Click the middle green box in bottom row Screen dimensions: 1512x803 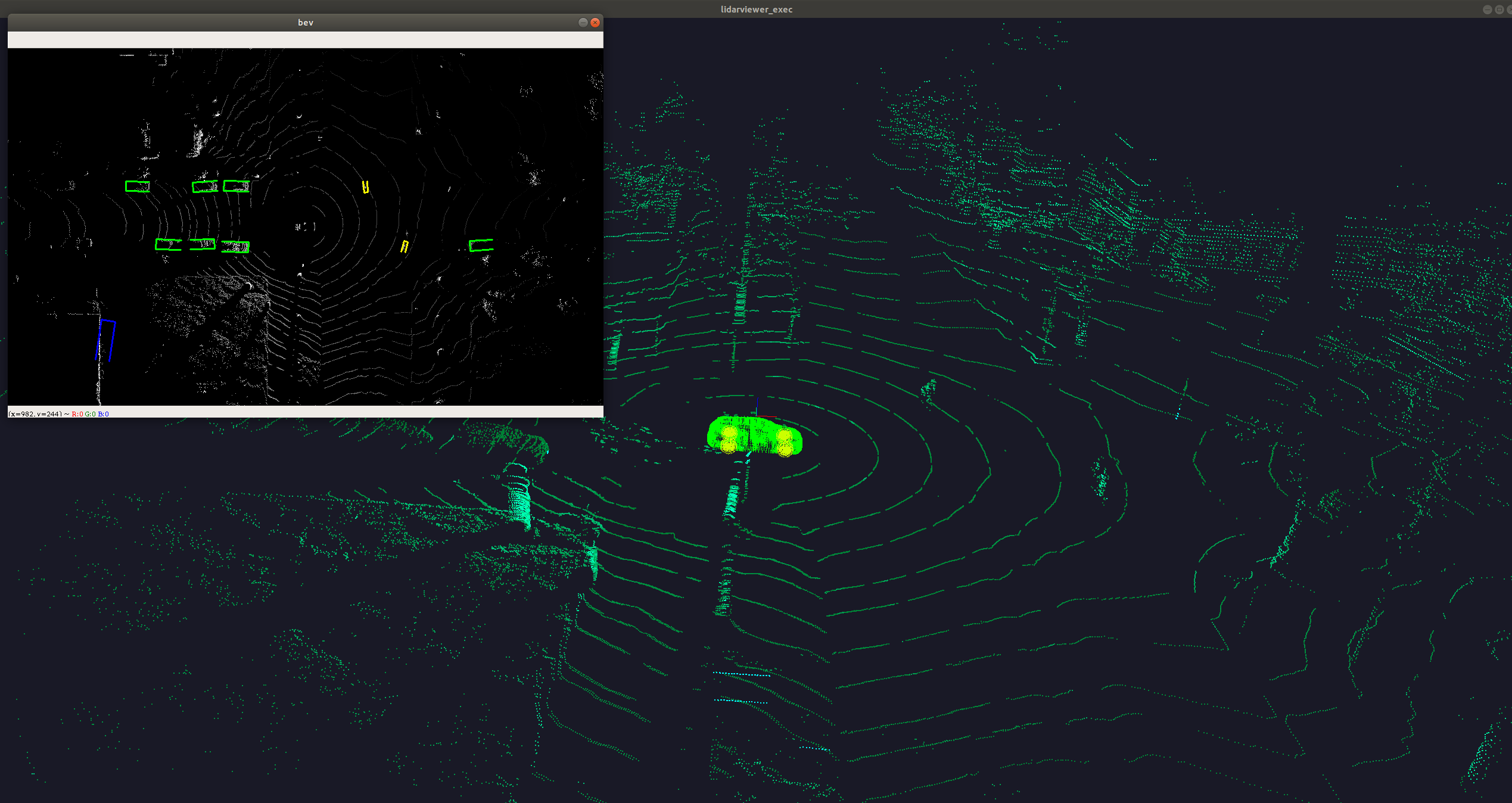tap(203, 244)
